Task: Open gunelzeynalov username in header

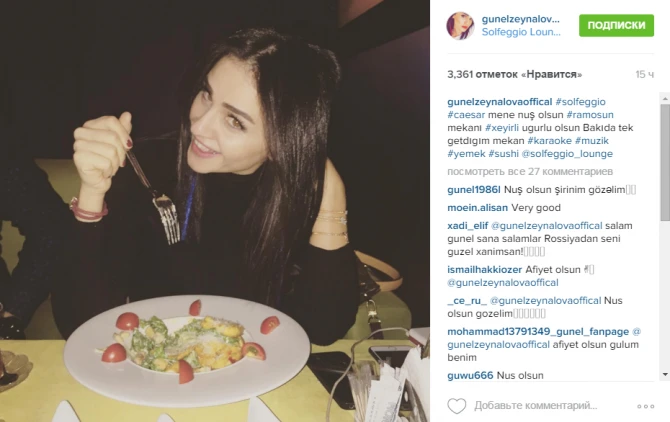Action: 520,19
